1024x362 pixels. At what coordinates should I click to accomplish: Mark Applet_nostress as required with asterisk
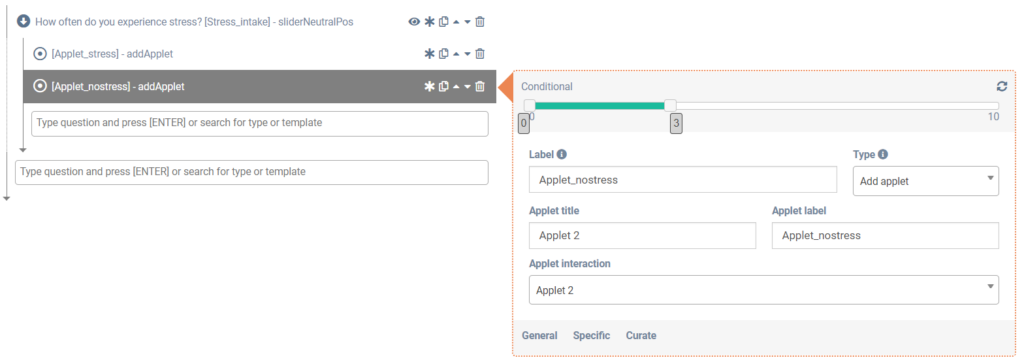[429, 86]
